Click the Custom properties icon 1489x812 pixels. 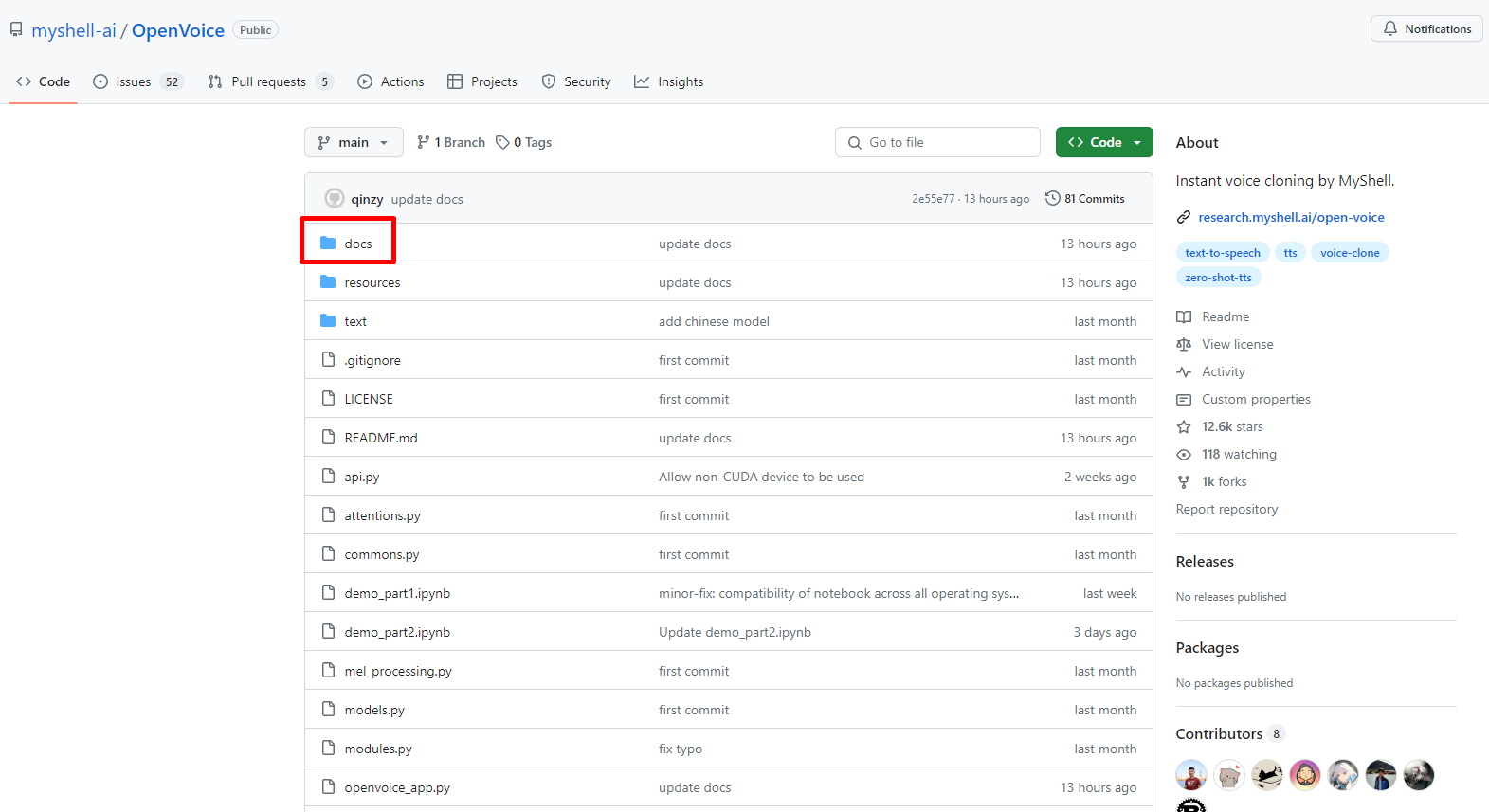(x=1184, y=399)
